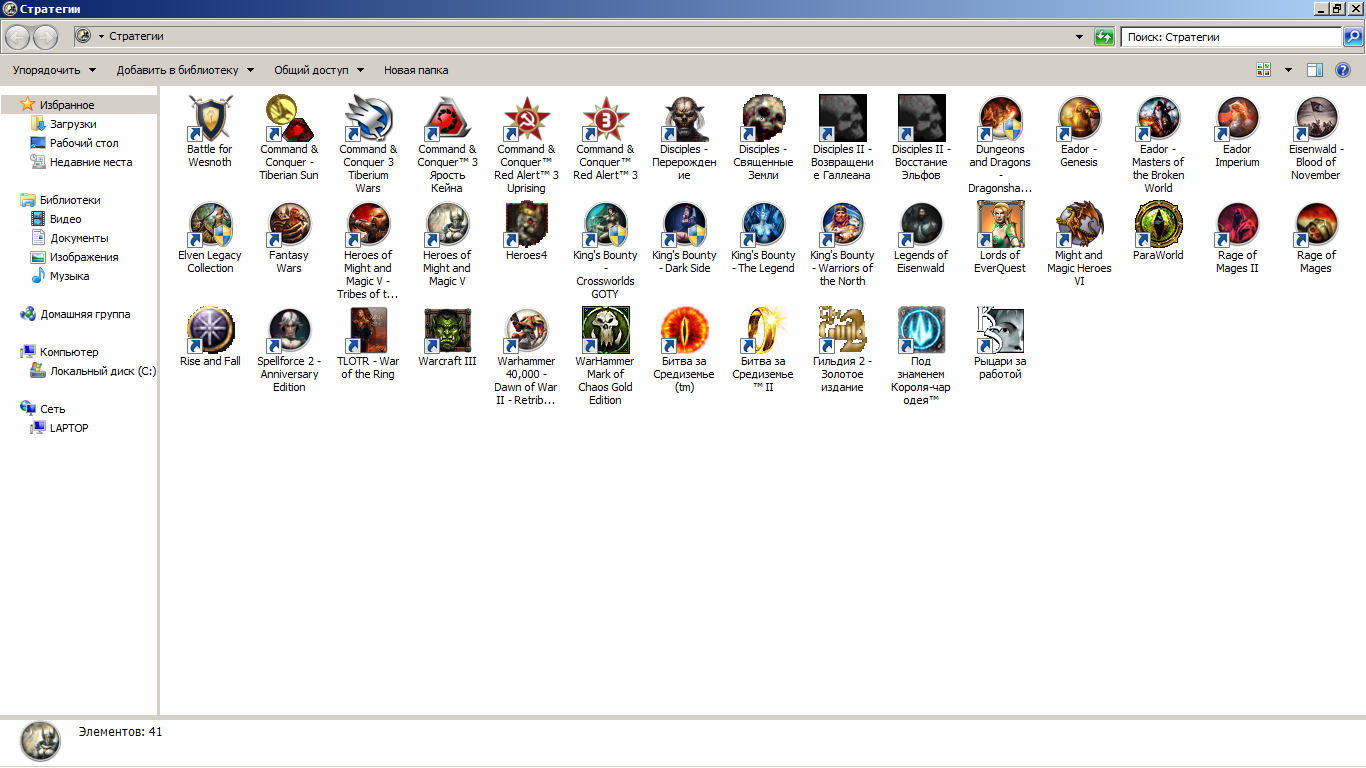Select TLOTR - War of the Ring icon
Screen dimensions: 1366x768
368,331
